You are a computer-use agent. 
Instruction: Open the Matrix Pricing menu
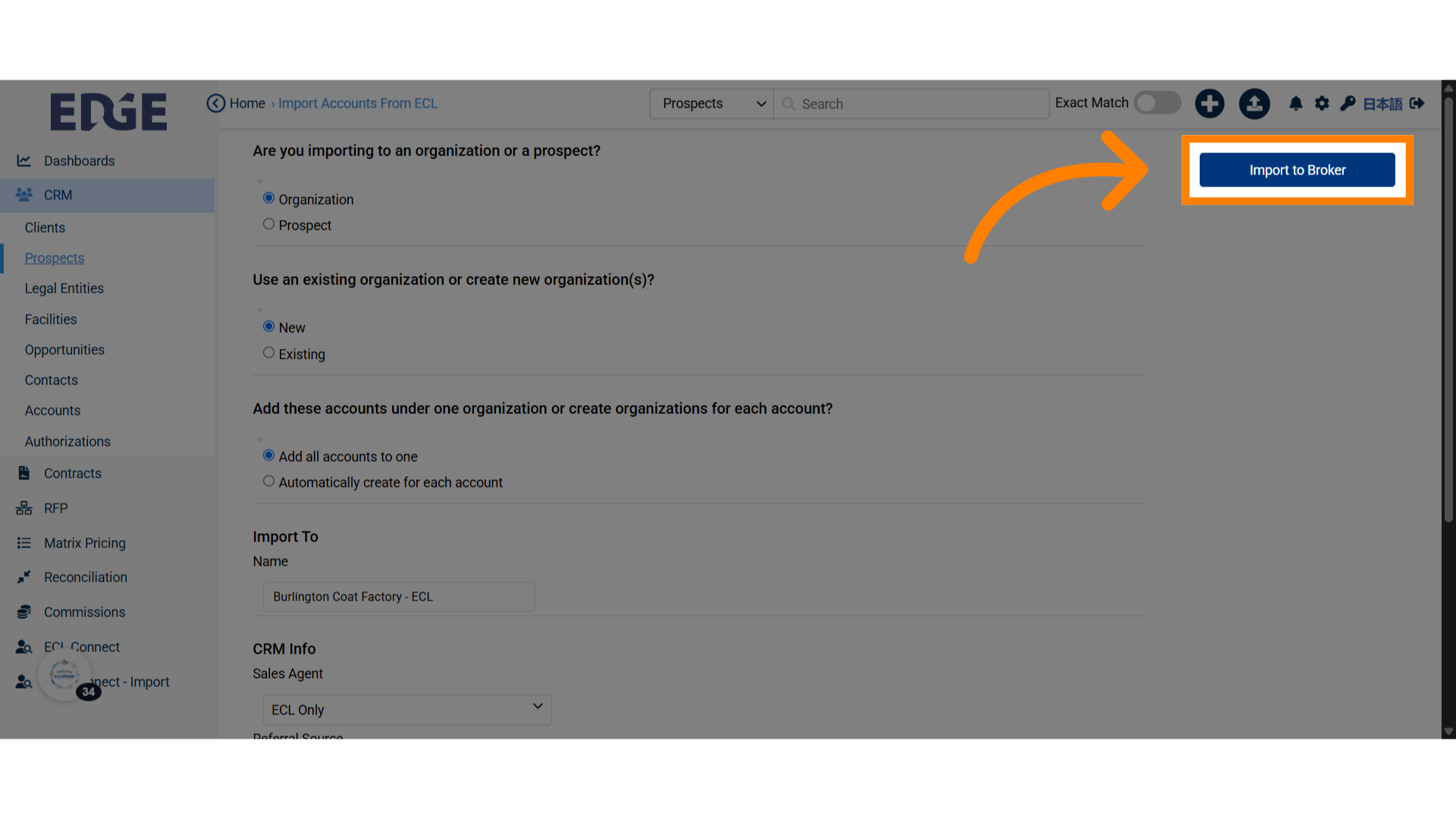pos(85,543)
